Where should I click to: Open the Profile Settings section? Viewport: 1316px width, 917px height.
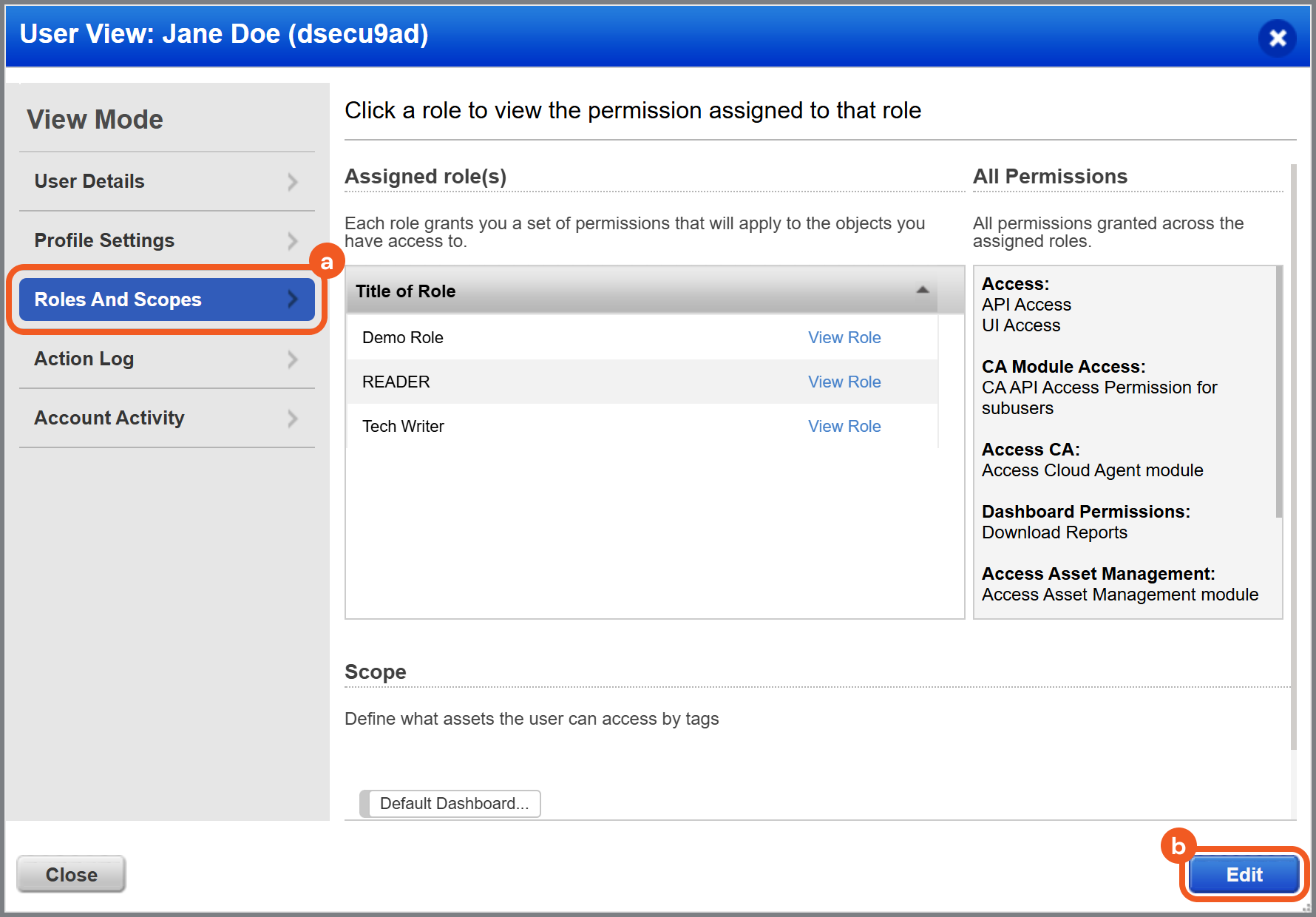(104, 241)
